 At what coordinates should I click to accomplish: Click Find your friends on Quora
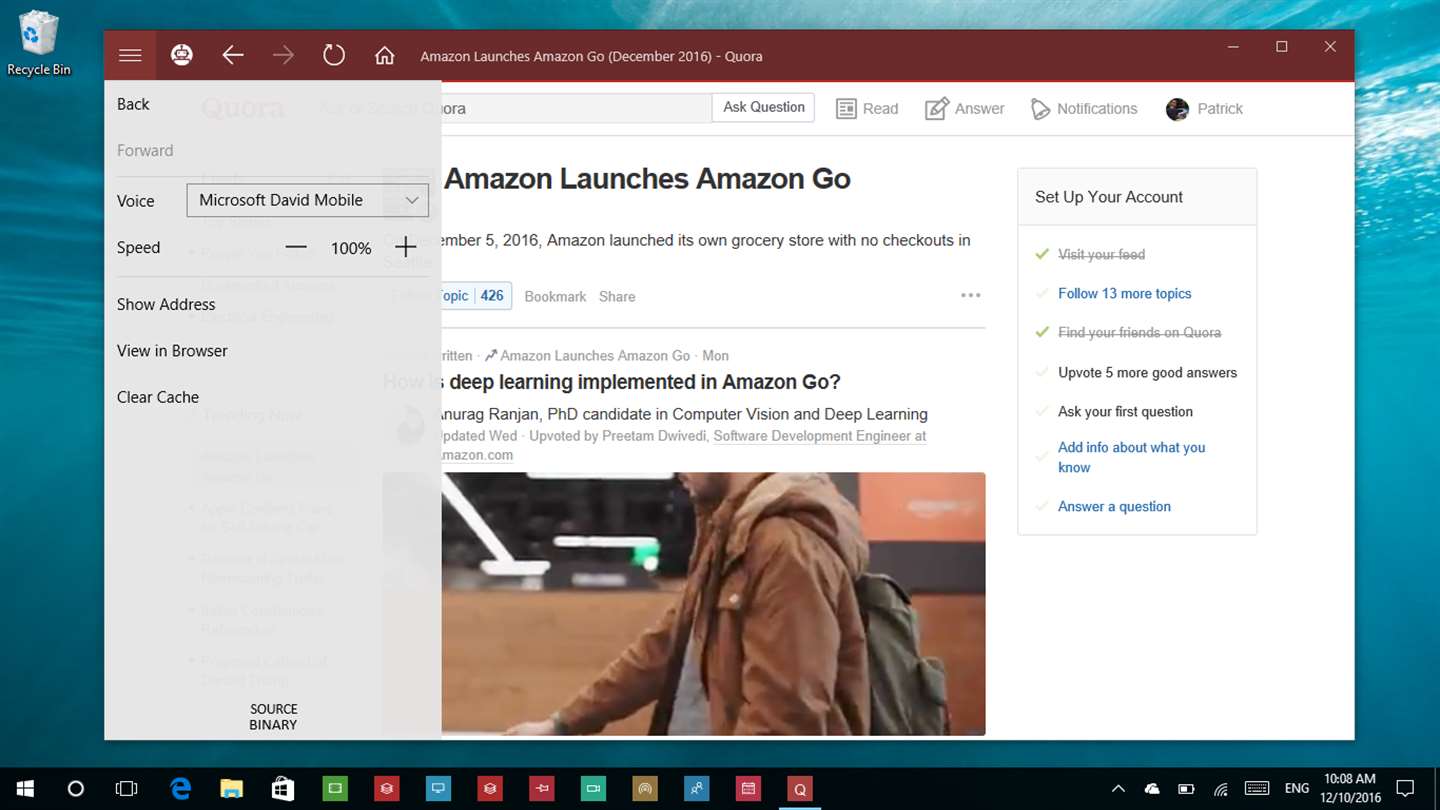[1140, 332]
